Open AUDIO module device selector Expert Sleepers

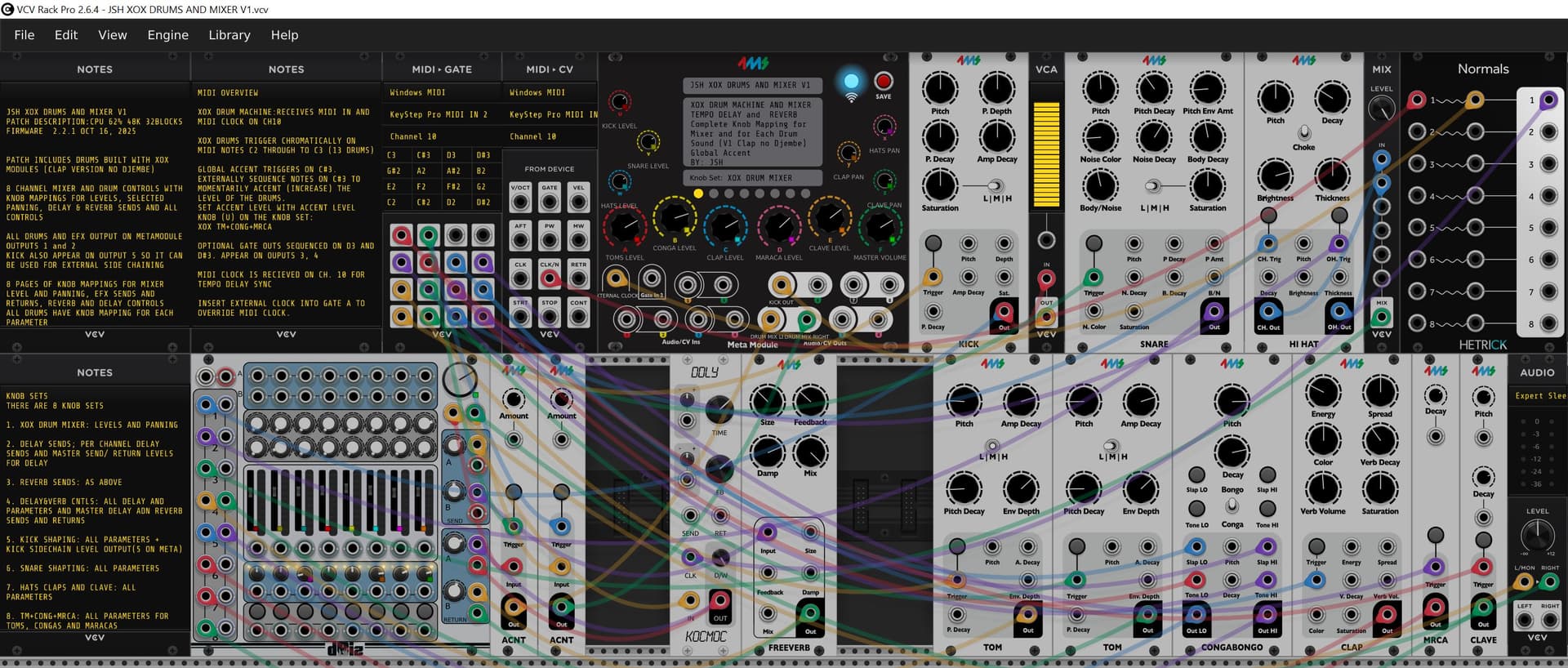point(1537,396)
